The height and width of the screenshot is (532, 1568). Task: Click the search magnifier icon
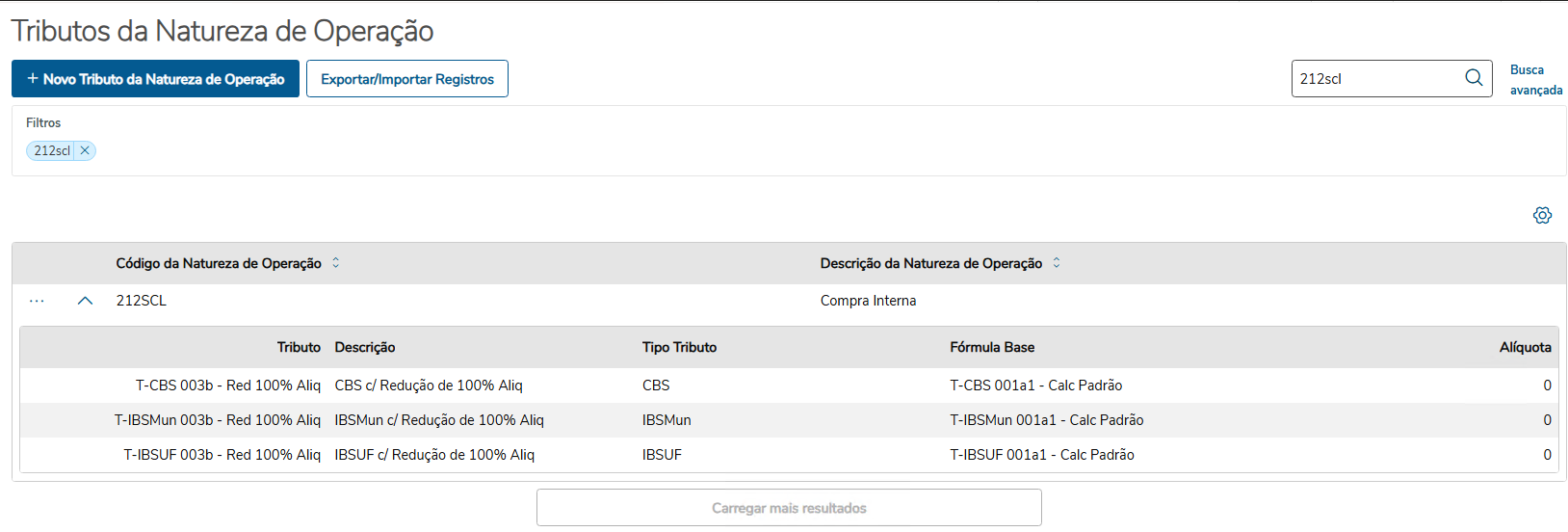(x=1474, y=78)
